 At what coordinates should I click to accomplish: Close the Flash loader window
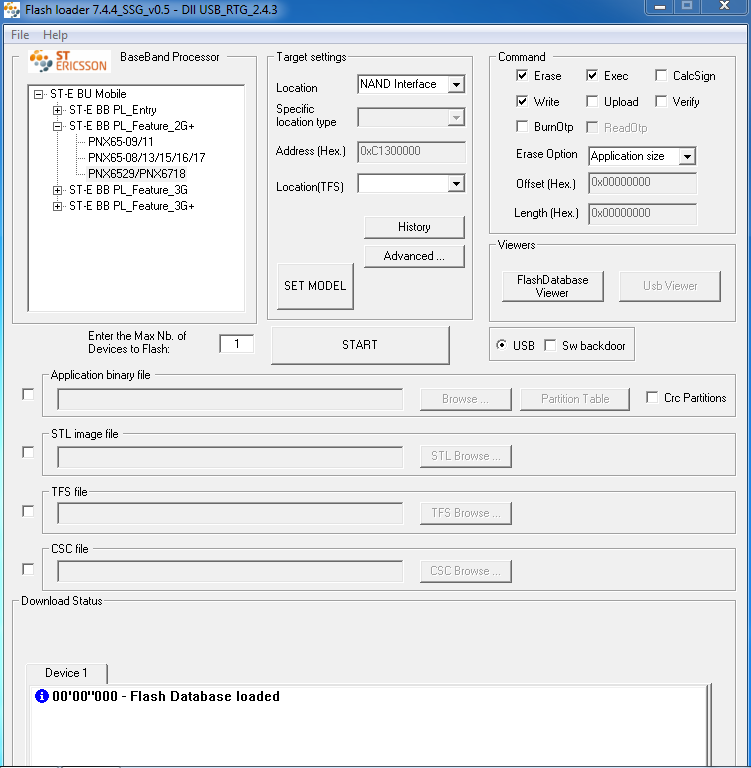[x=725, y=7]
